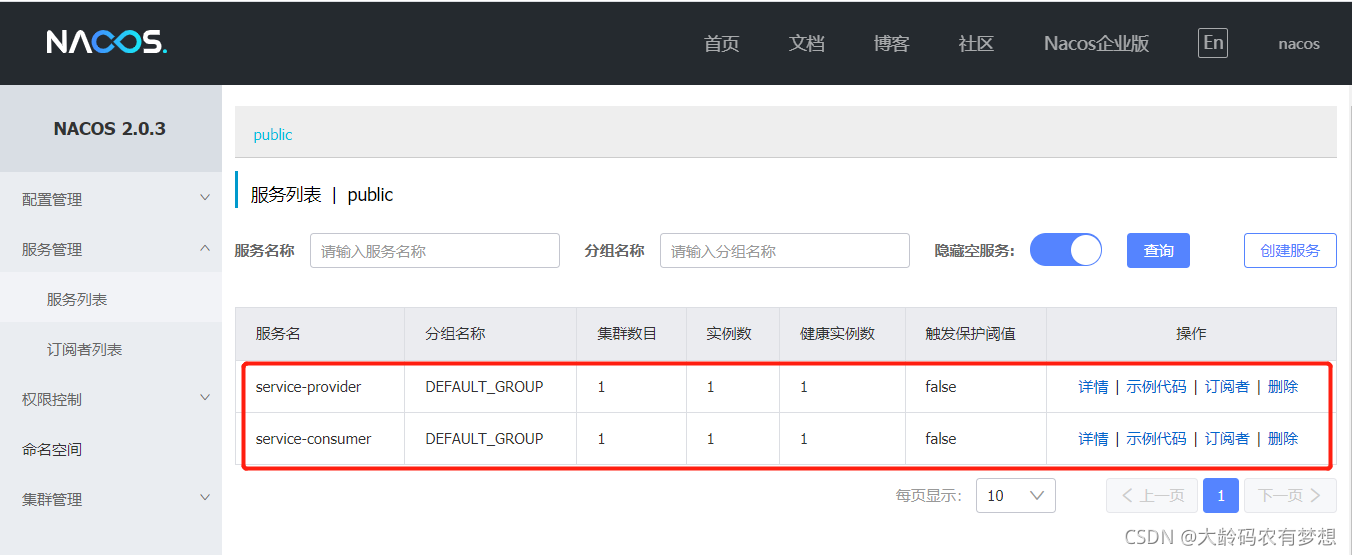Open 示例代码 for service-consumer
1352x555 pixels.
click(x=1156, y=438)
